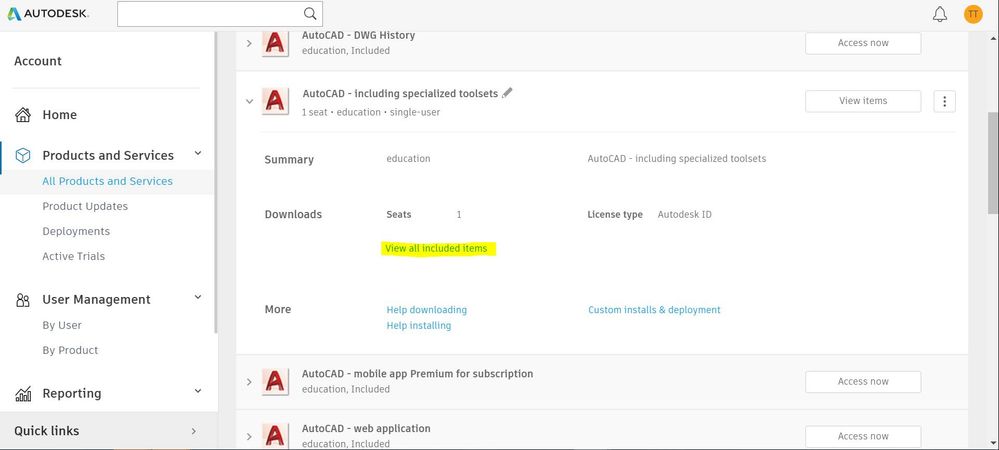Collapse AutoCAD - including specialized toolsets row
Viewport: 999px width, 450px height.
[249, 101]
